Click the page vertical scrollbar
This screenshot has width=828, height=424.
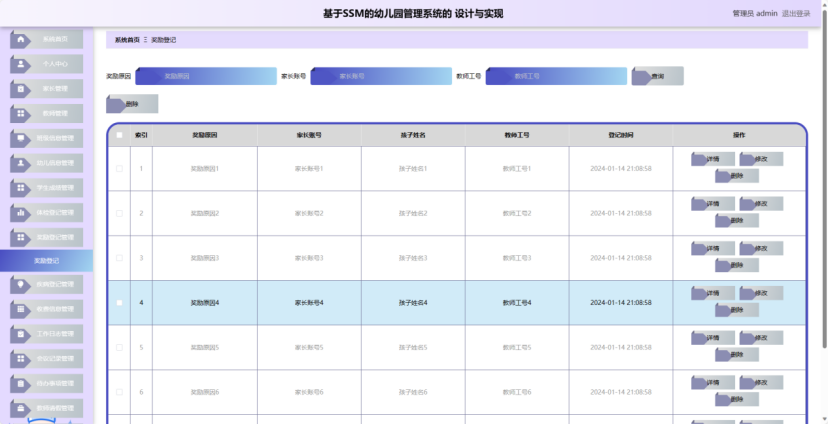tap(824, 180)
